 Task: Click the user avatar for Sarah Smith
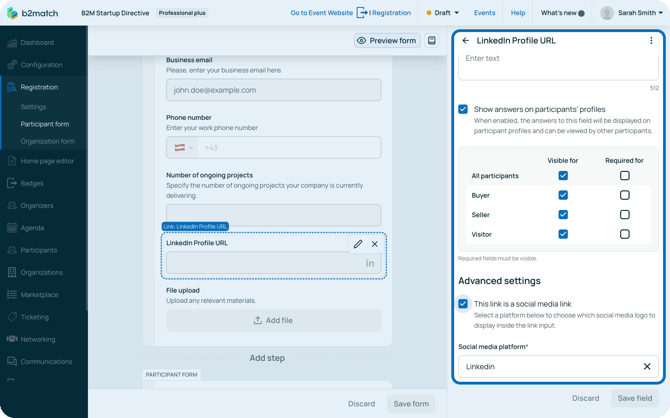607,13
